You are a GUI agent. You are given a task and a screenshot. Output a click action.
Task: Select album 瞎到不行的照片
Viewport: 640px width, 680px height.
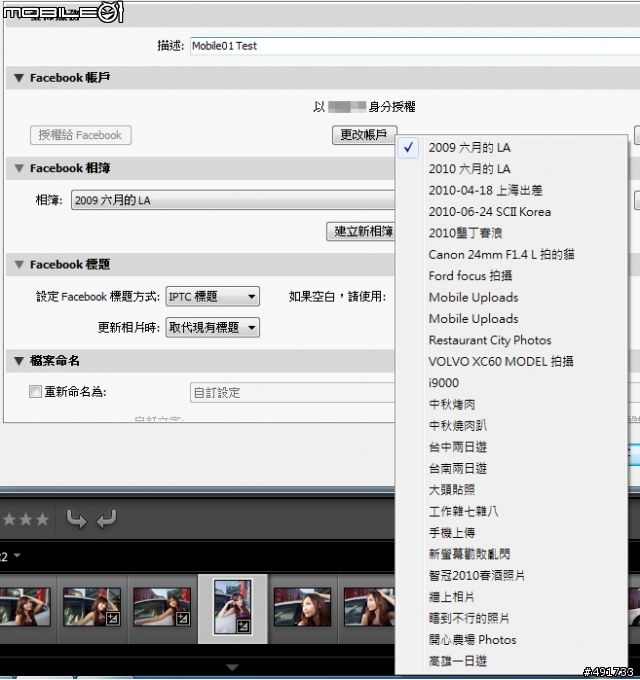pos(512,618)
